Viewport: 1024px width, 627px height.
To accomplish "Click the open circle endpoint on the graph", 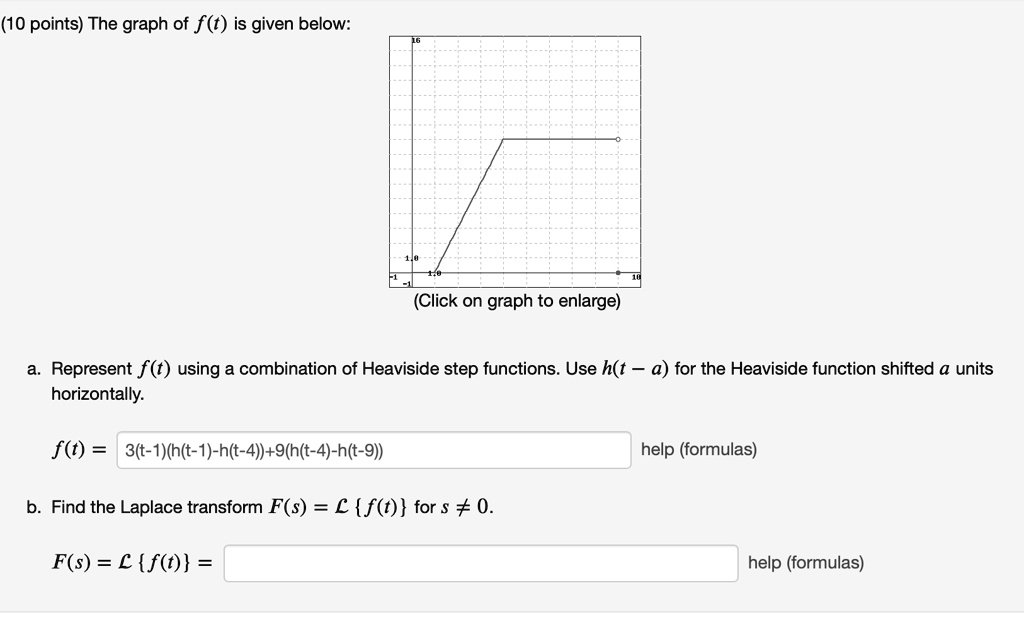I will 618,139.
